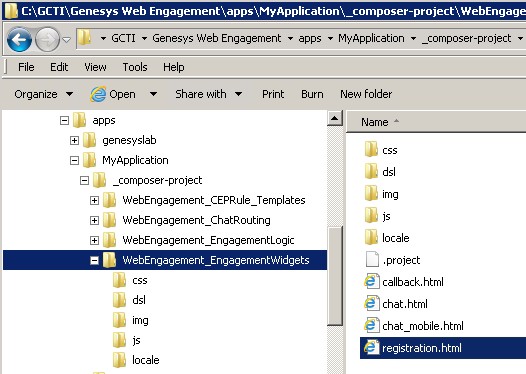This screenshot has height=374, width=526.
Task: Click the blue Back navigation arrow
Action: [x=19, y=40]
